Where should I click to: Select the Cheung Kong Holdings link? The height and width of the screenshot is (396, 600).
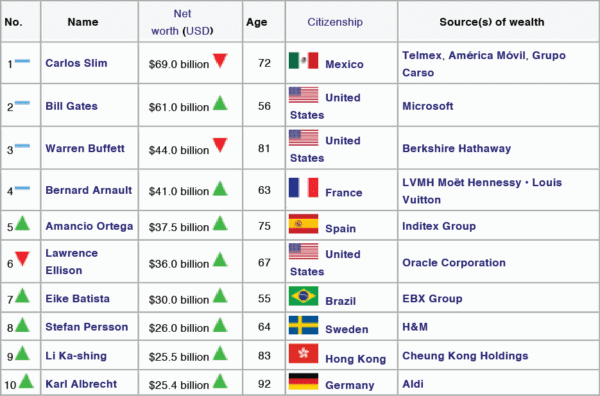click(465, 356)
